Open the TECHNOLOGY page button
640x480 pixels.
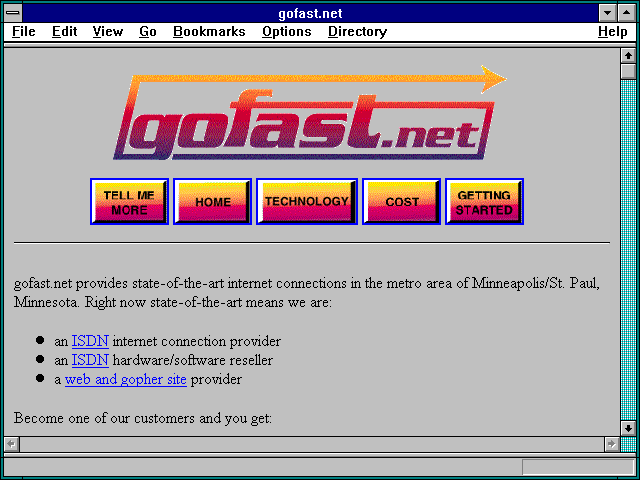coord(307,202)
